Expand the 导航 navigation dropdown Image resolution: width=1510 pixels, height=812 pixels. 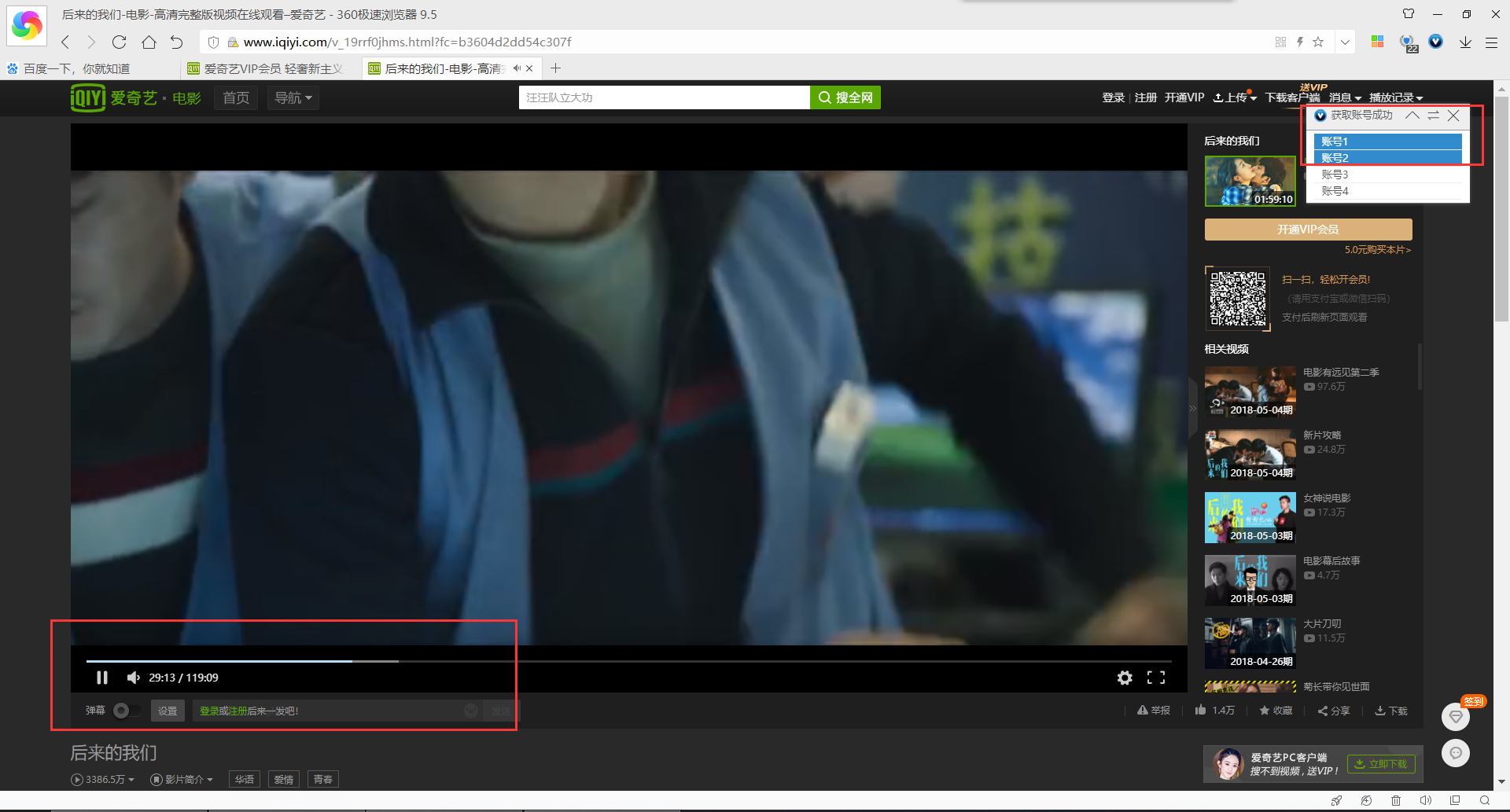tap(293, 98)
